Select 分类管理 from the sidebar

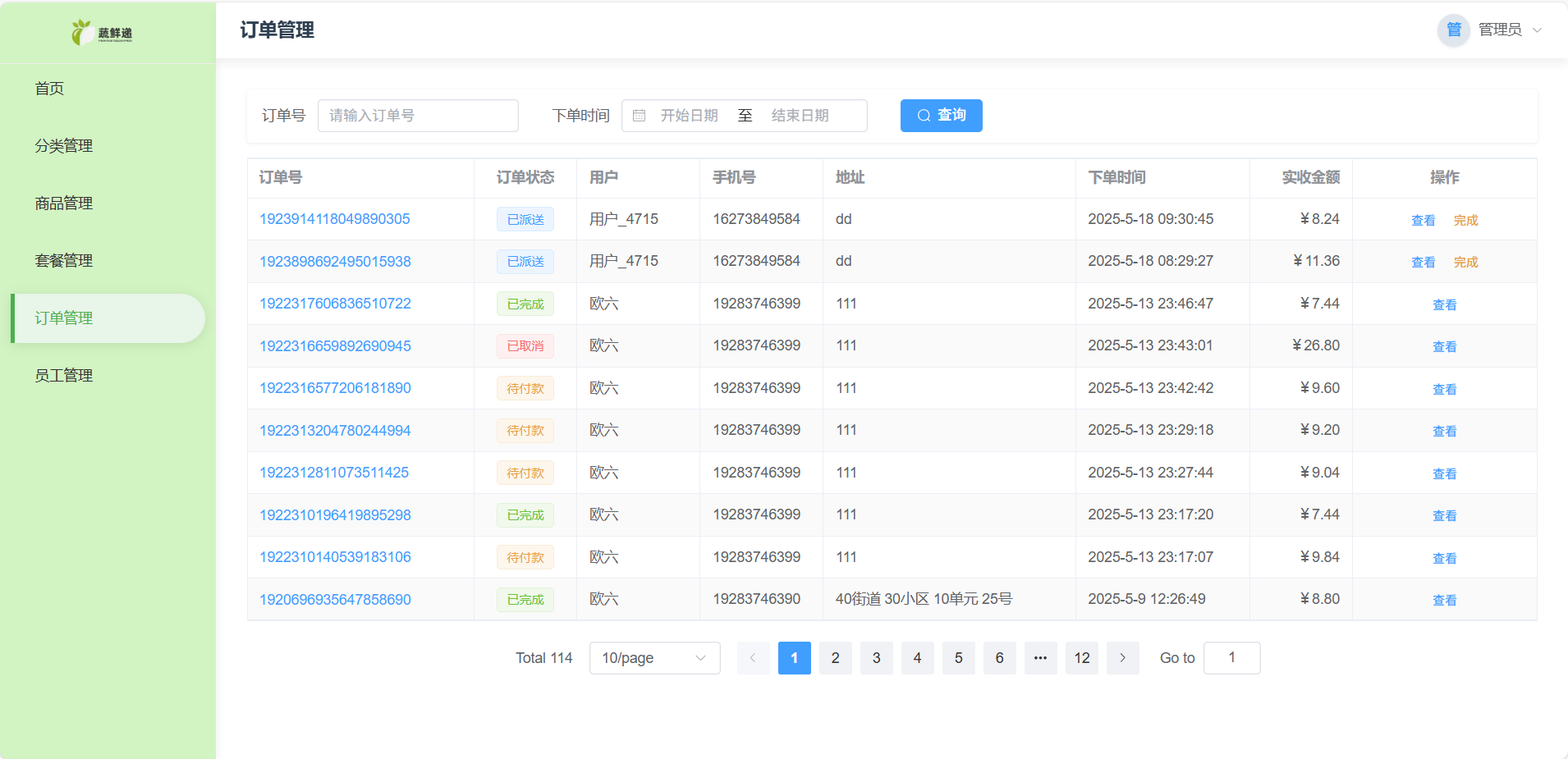(x=64, y=146)
